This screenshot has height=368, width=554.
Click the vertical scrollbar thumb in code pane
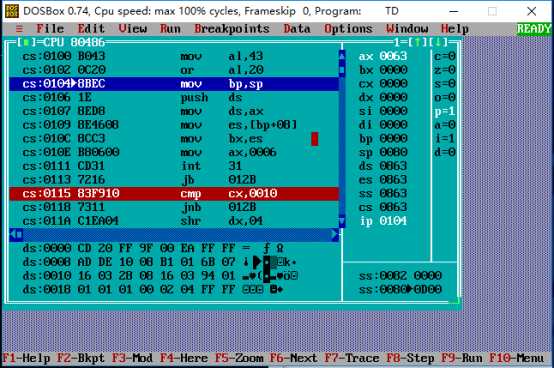tap(342, 70)
